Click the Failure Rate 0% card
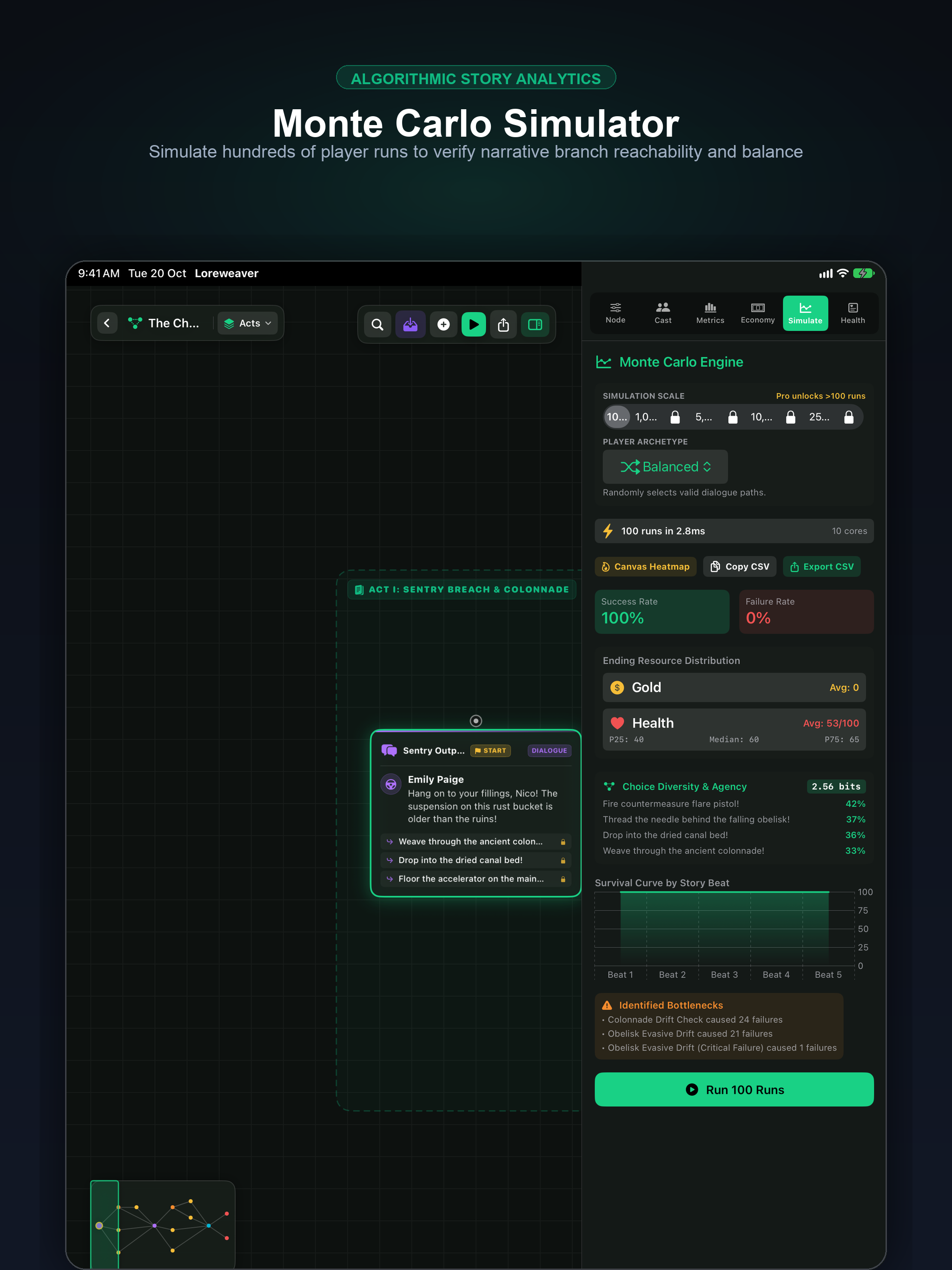The image size is (952, 1270). (806, 612)
